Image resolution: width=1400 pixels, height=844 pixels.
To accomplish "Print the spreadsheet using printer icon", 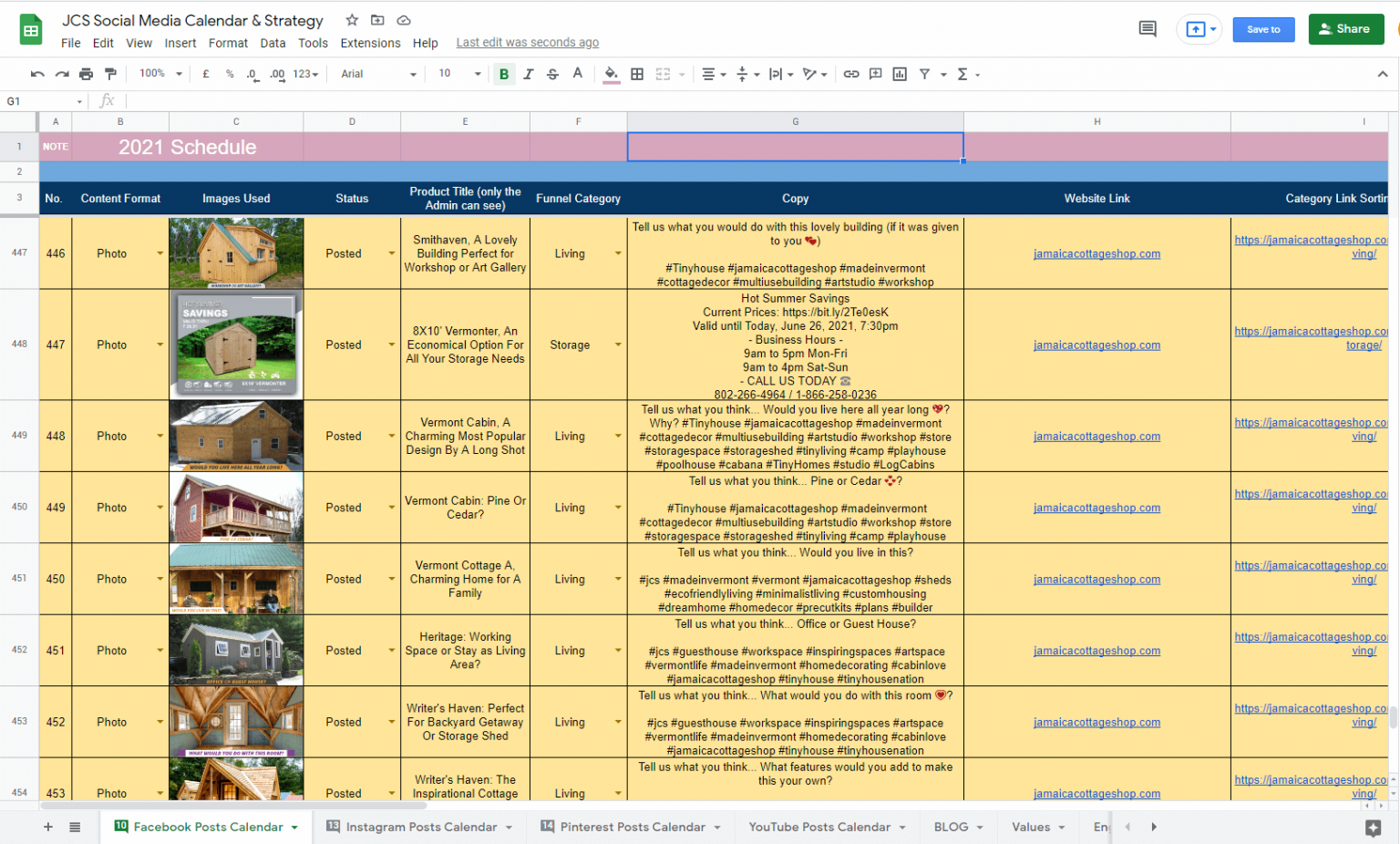I will click(x=86, y=74).
